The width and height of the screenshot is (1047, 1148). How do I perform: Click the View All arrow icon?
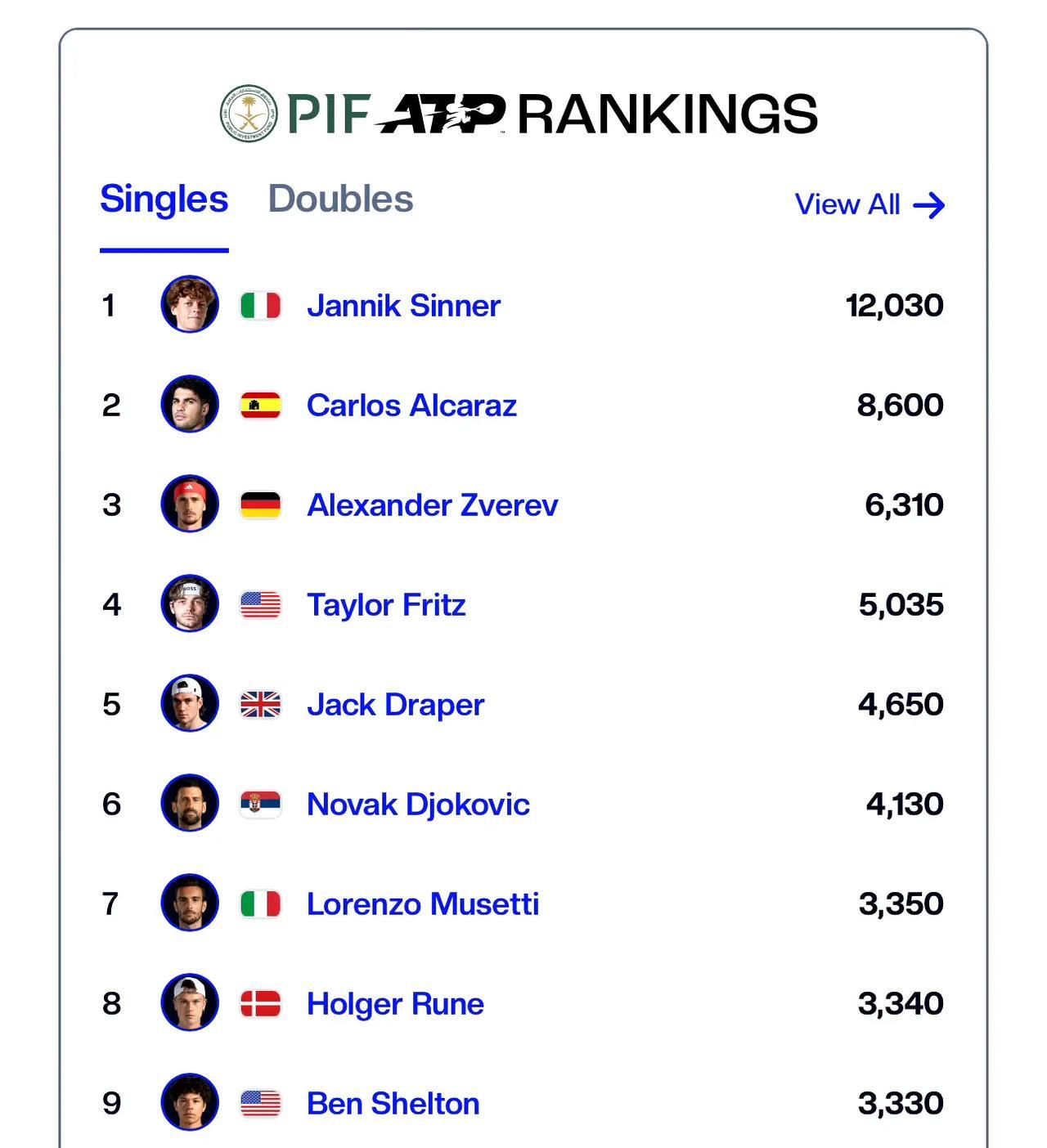pyautogui.click(x=928, y=205)
